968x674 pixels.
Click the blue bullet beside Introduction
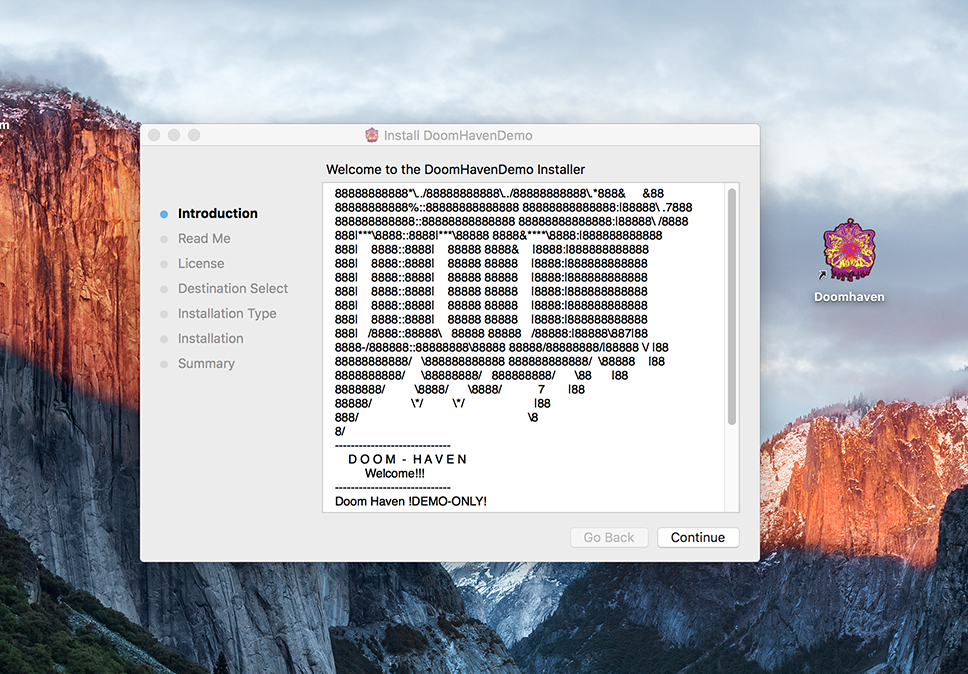(x=164, y=214)
